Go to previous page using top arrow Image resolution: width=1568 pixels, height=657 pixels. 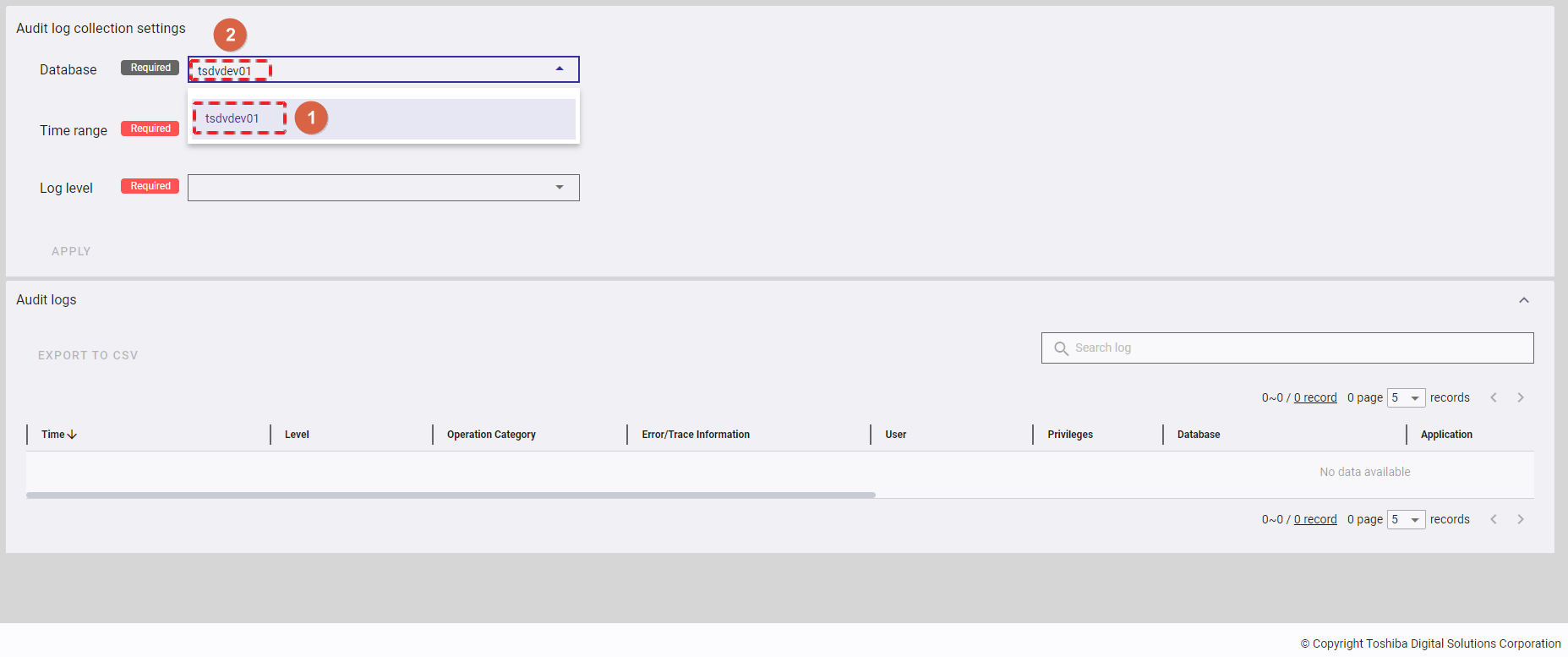[x=1494, y=397]
